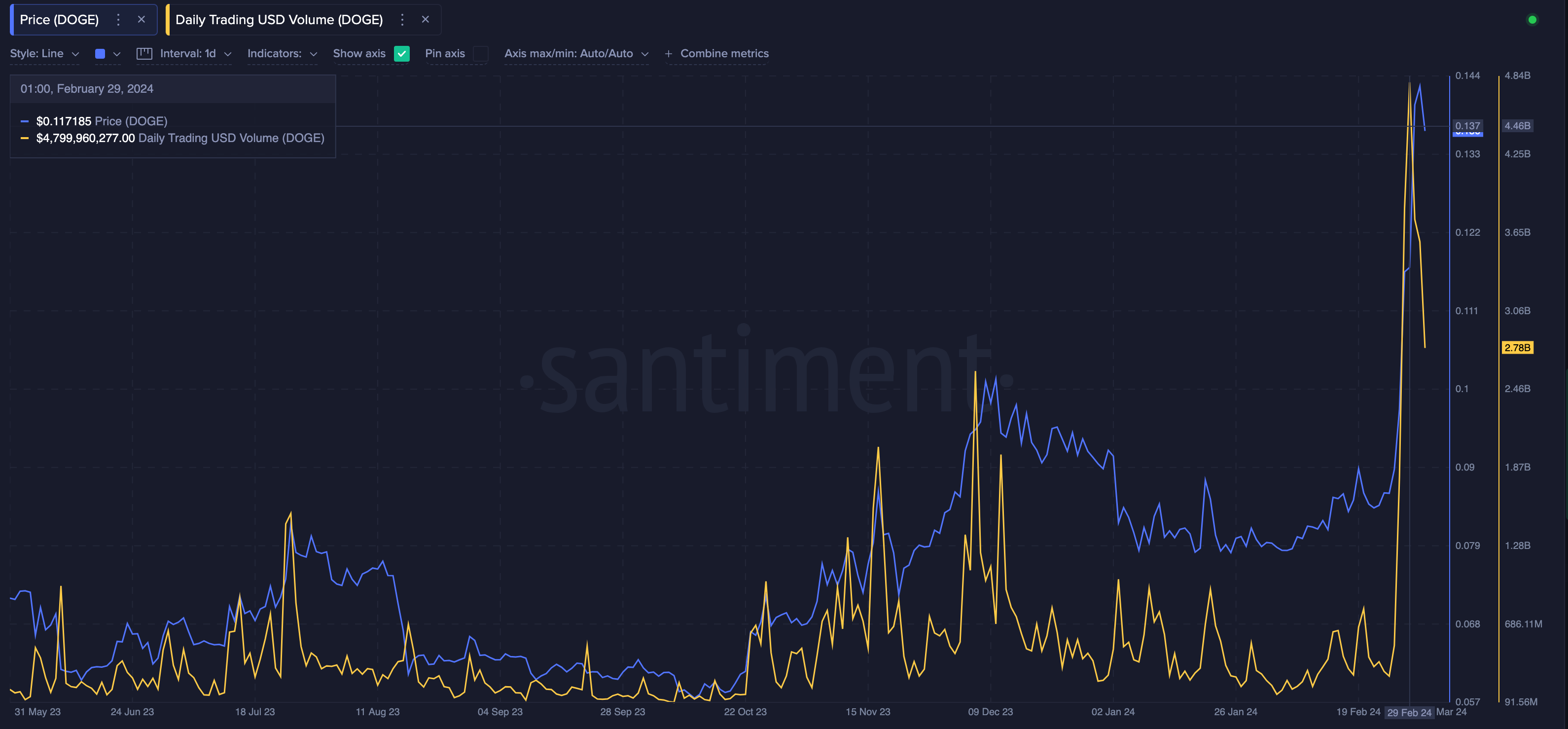Click the plus icon beside Combine metrics
This screenshot has width=1568, height=729.
click(668, 54)
